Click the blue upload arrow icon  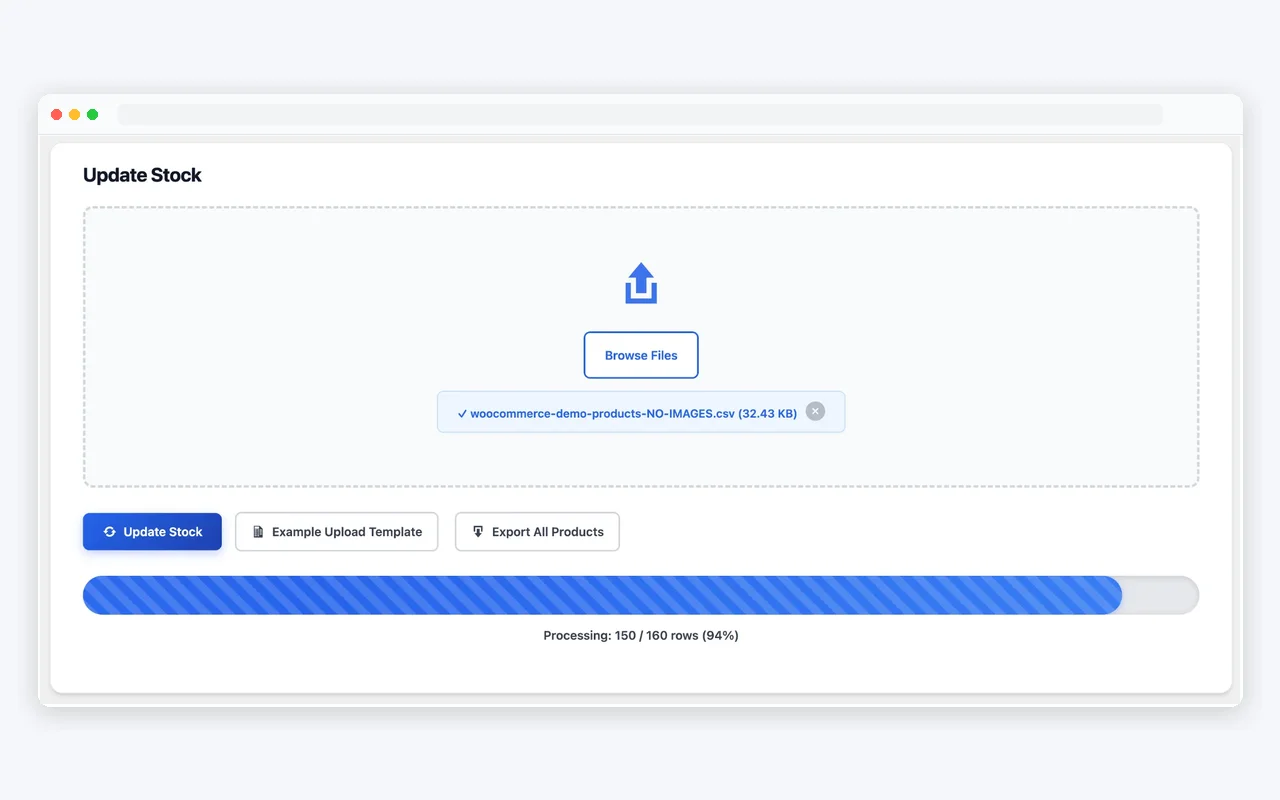640,282
